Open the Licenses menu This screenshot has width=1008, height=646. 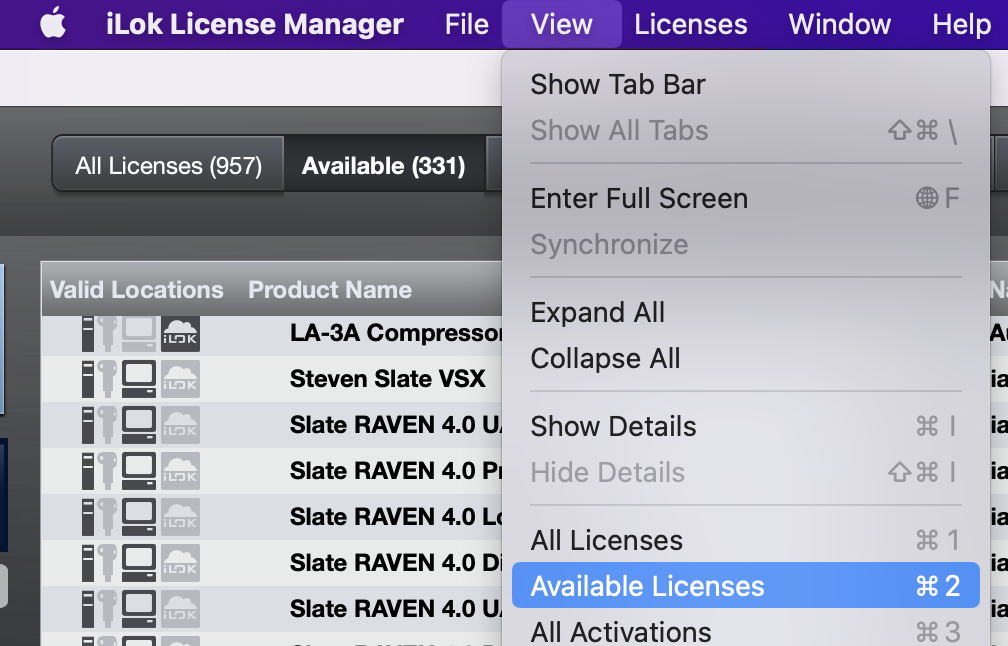690,24
